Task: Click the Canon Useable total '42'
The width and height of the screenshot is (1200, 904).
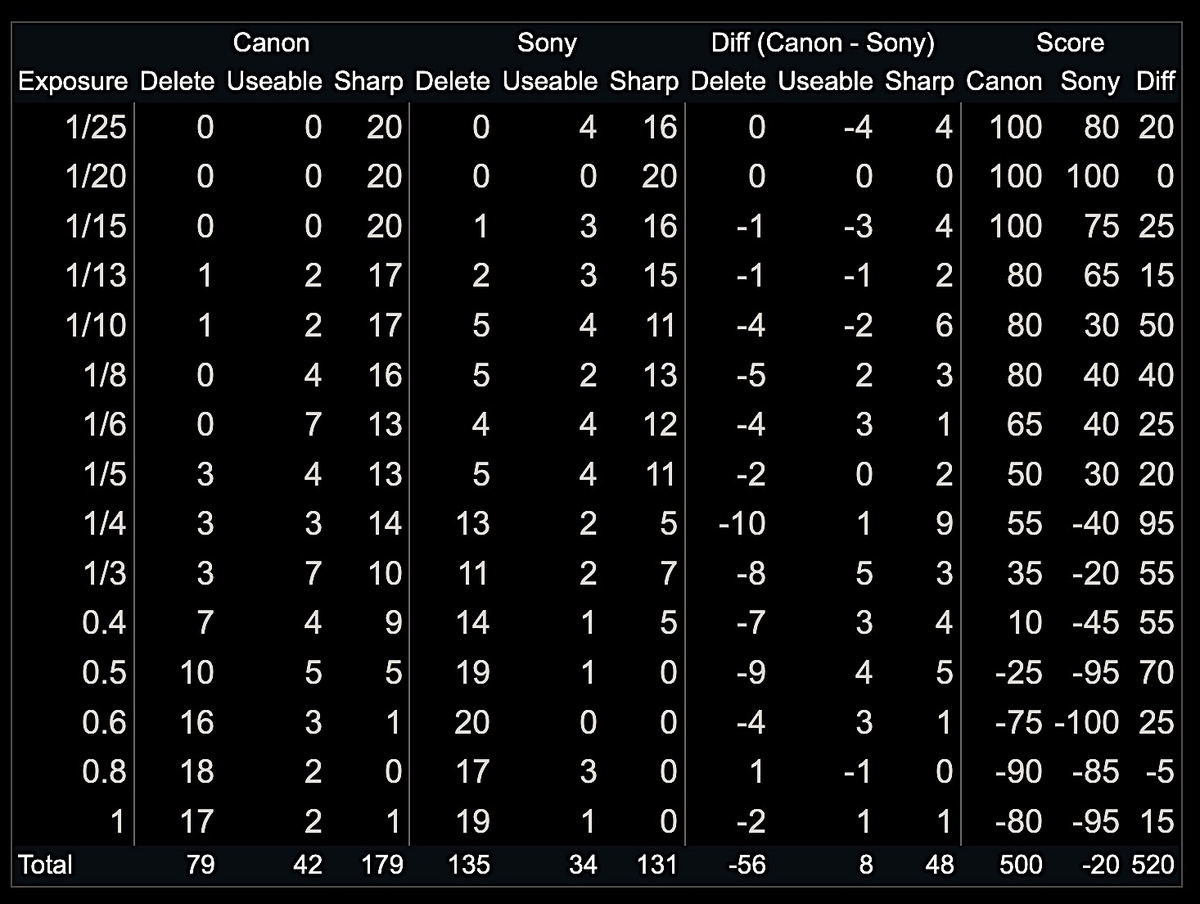Action: coord(308,864)
